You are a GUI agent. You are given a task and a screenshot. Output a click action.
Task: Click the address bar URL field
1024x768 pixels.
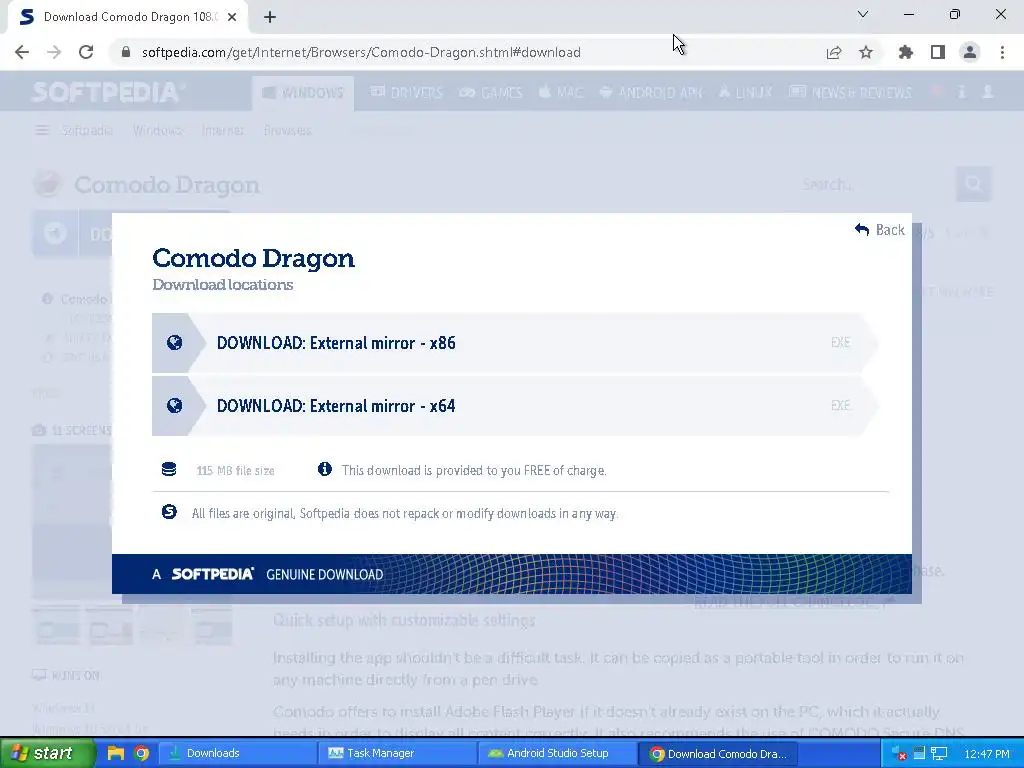470,52
